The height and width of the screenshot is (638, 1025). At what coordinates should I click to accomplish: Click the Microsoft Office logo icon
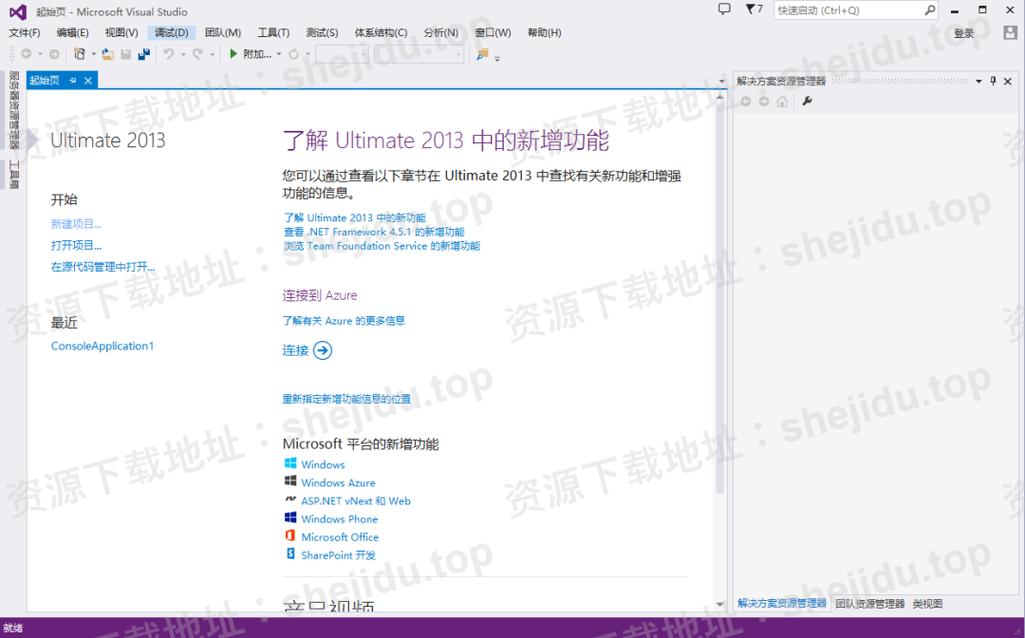coord(290,536)
